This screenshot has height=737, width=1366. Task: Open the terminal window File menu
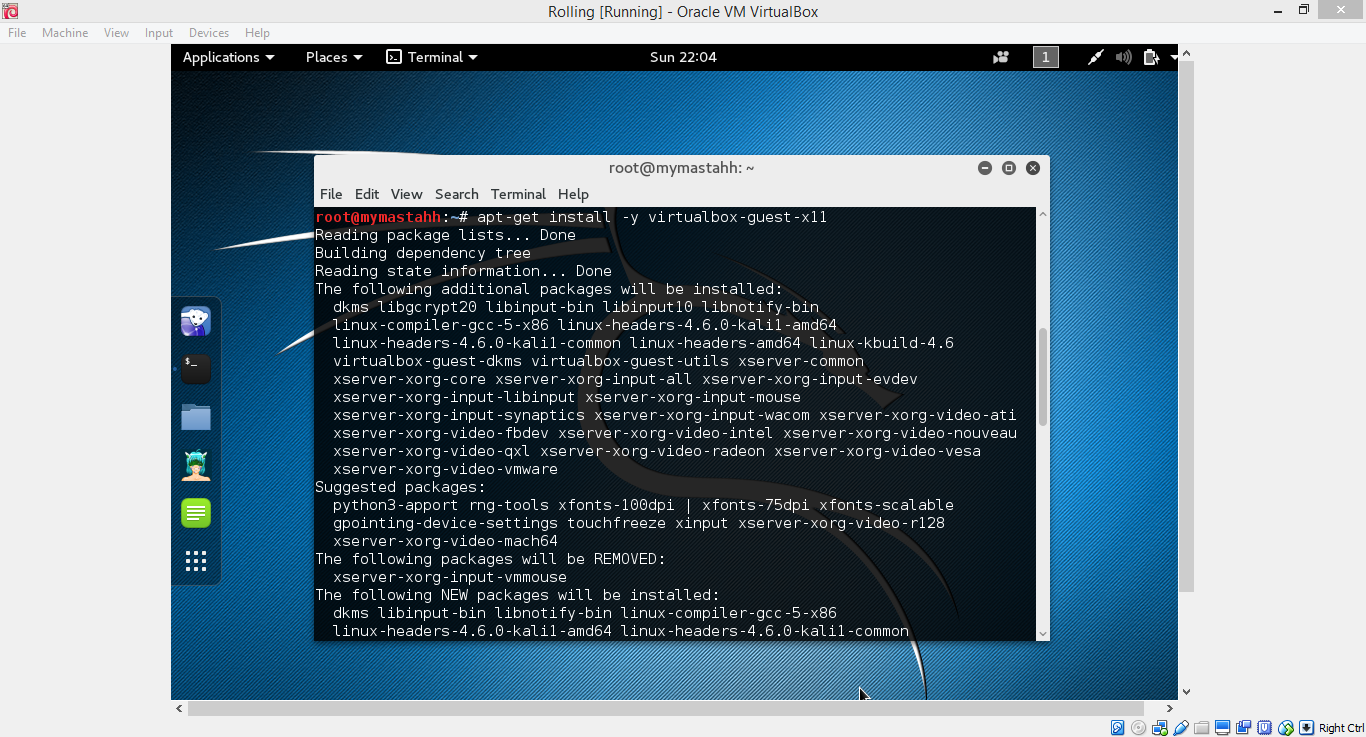(x=331, y=194)
